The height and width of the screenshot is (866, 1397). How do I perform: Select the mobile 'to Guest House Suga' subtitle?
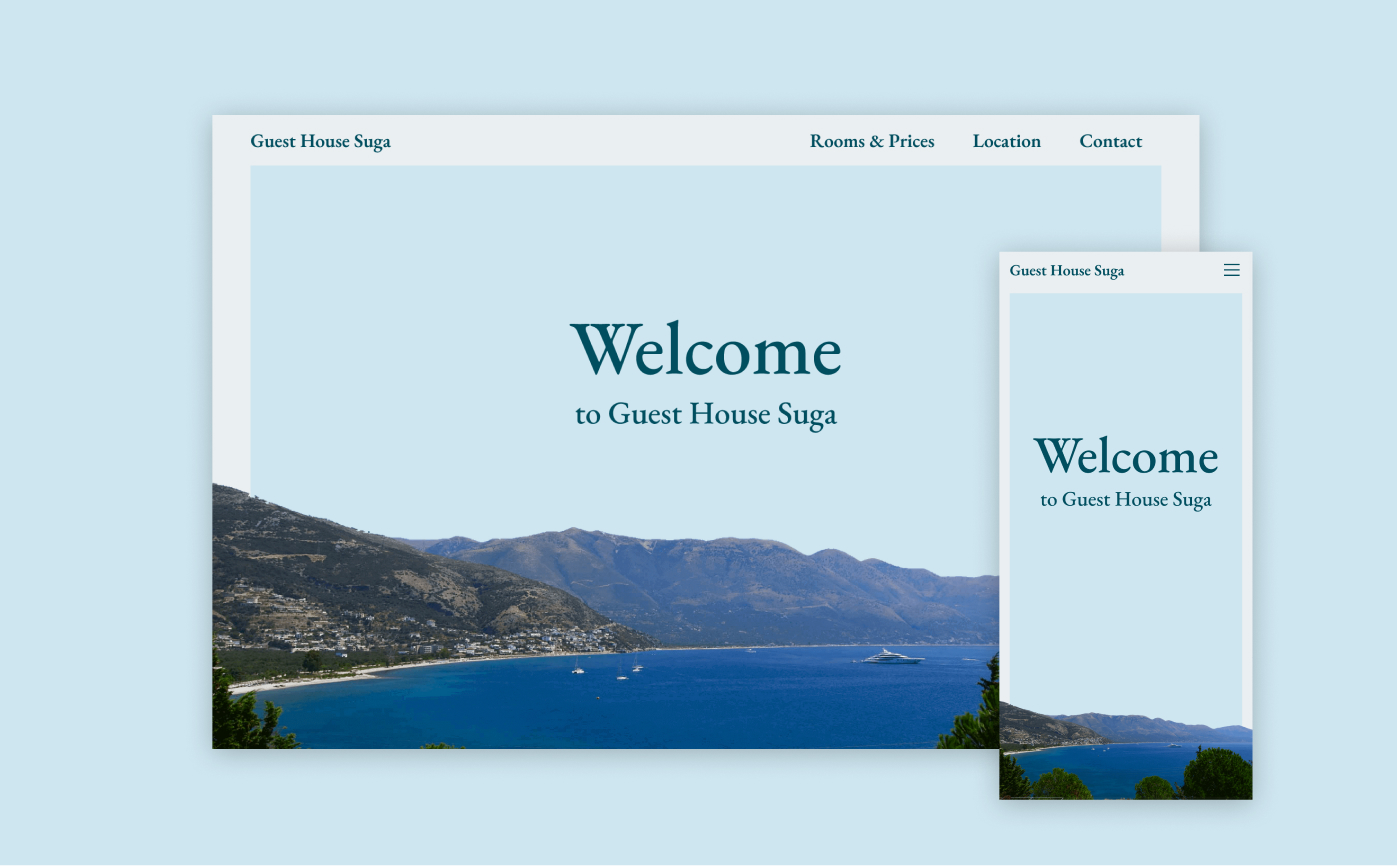tap(1125, 500)
